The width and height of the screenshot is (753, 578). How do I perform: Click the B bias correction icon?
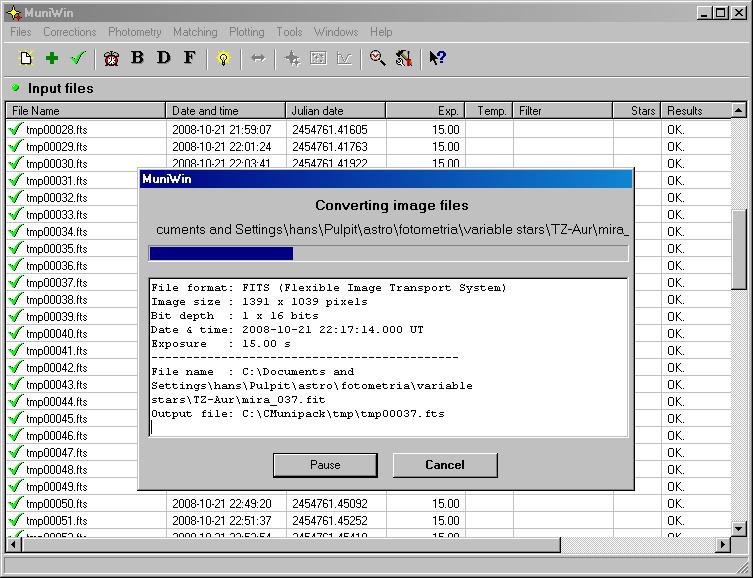coord(138,58)
